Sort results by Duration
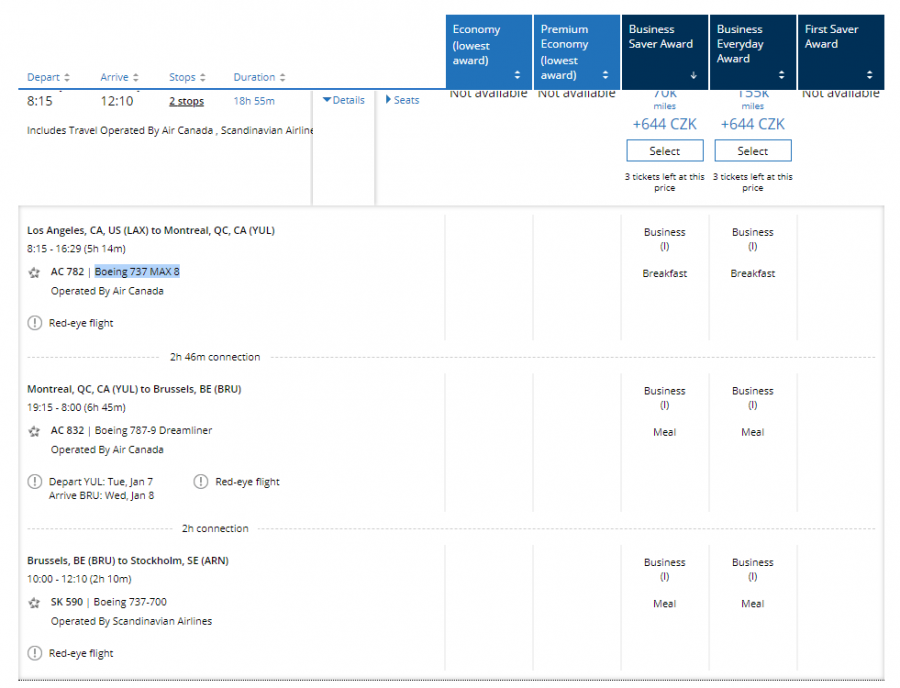 pos(259,77)
